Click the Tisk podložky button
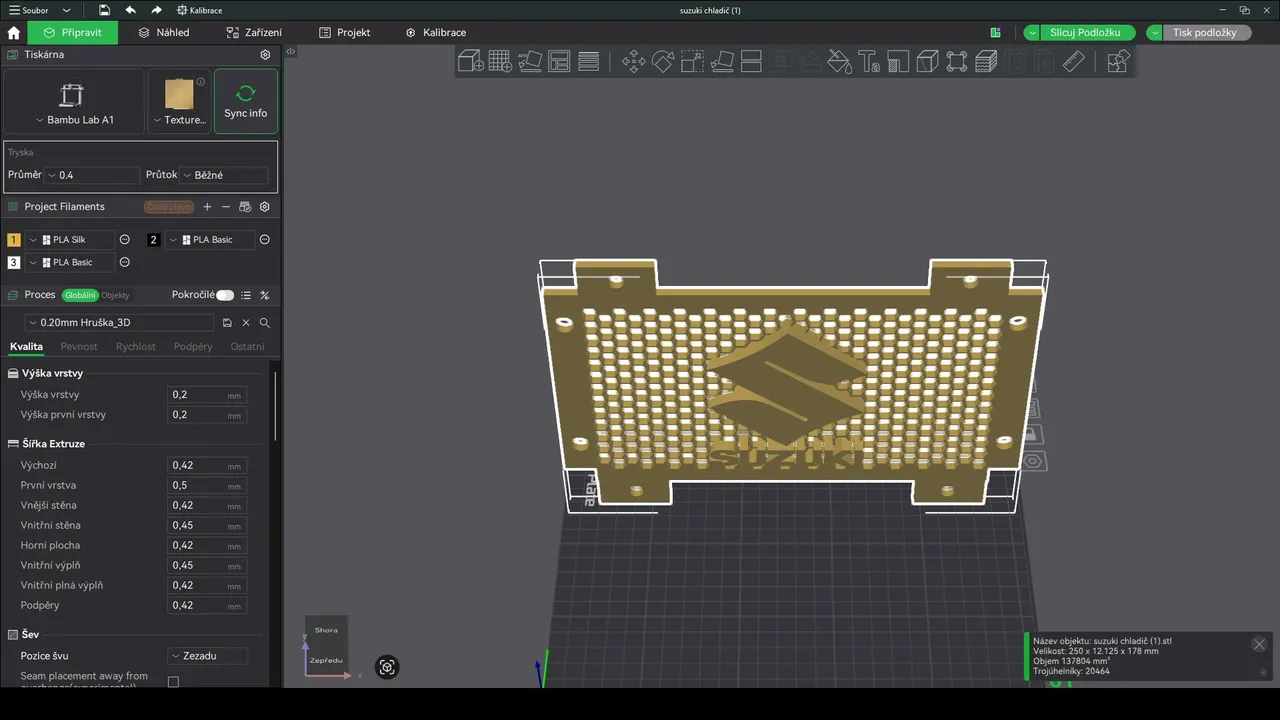Screen dimensions: 1280x720 1205,32
